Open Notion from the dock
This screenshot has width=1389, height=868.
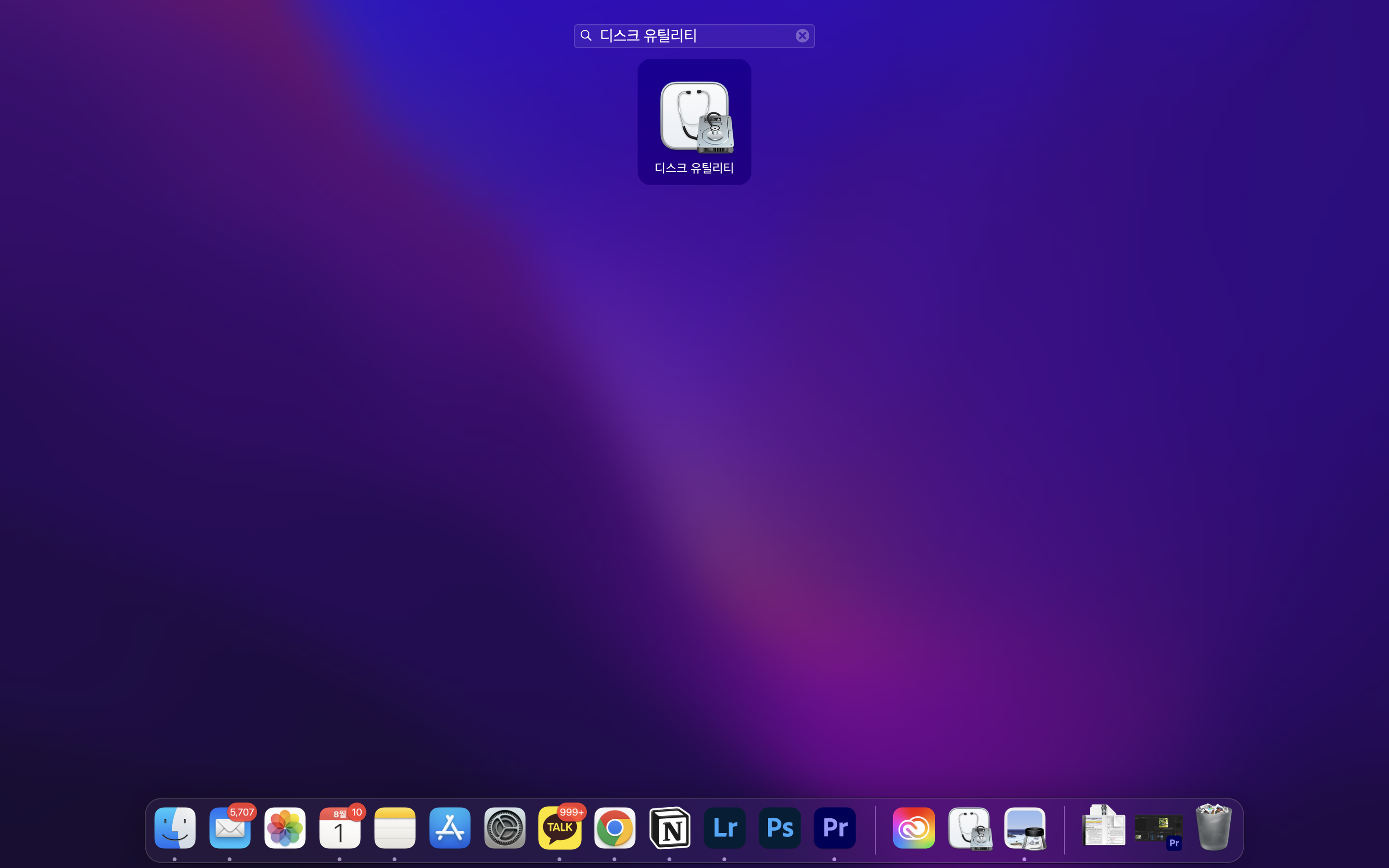pos(669,828)
